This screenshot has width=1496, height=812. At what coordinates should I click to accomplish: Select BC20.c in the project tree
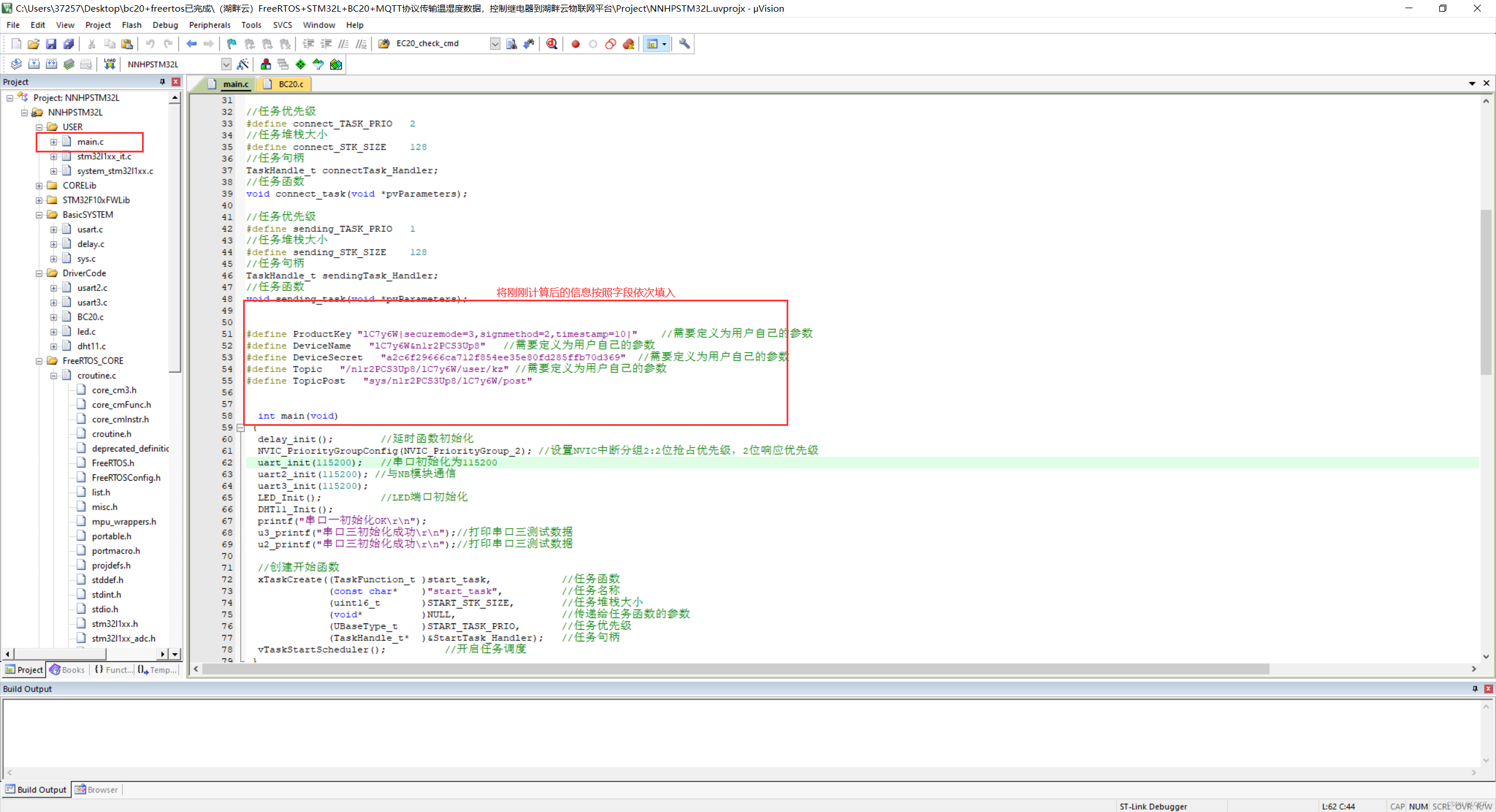click(x=90, y=317)
